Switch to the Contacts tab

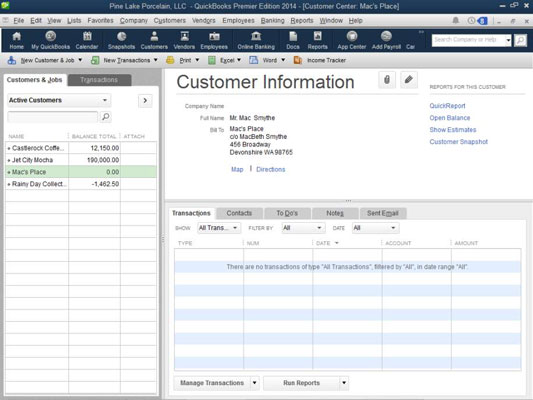(239, 213)
